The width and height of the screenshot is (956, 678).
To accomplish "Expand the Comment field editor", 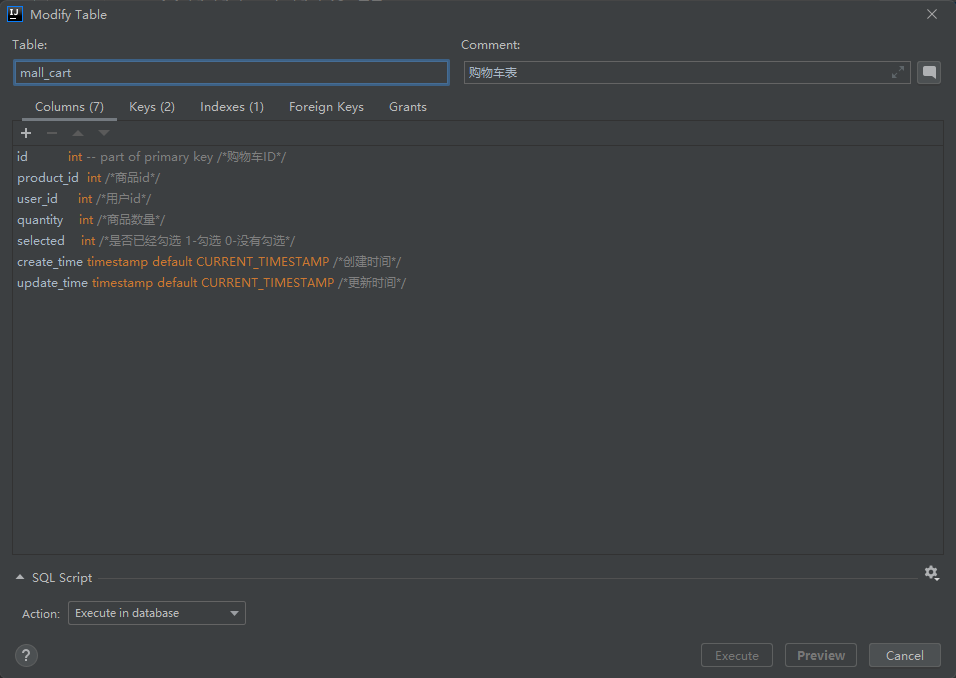I will point(897,73).
